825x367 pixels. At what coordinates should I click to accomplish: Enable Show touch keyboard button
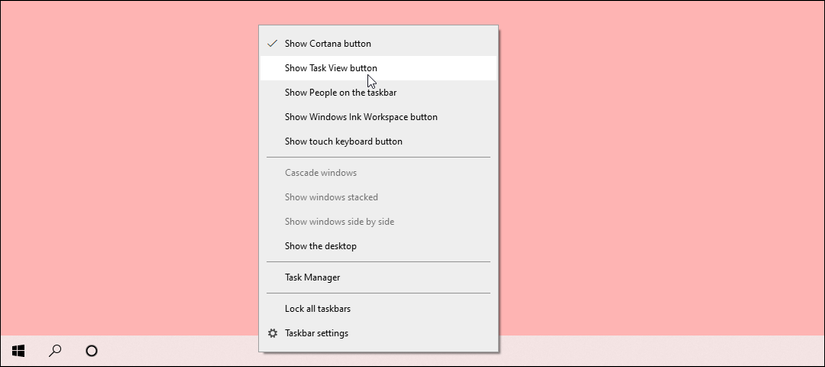378,141
